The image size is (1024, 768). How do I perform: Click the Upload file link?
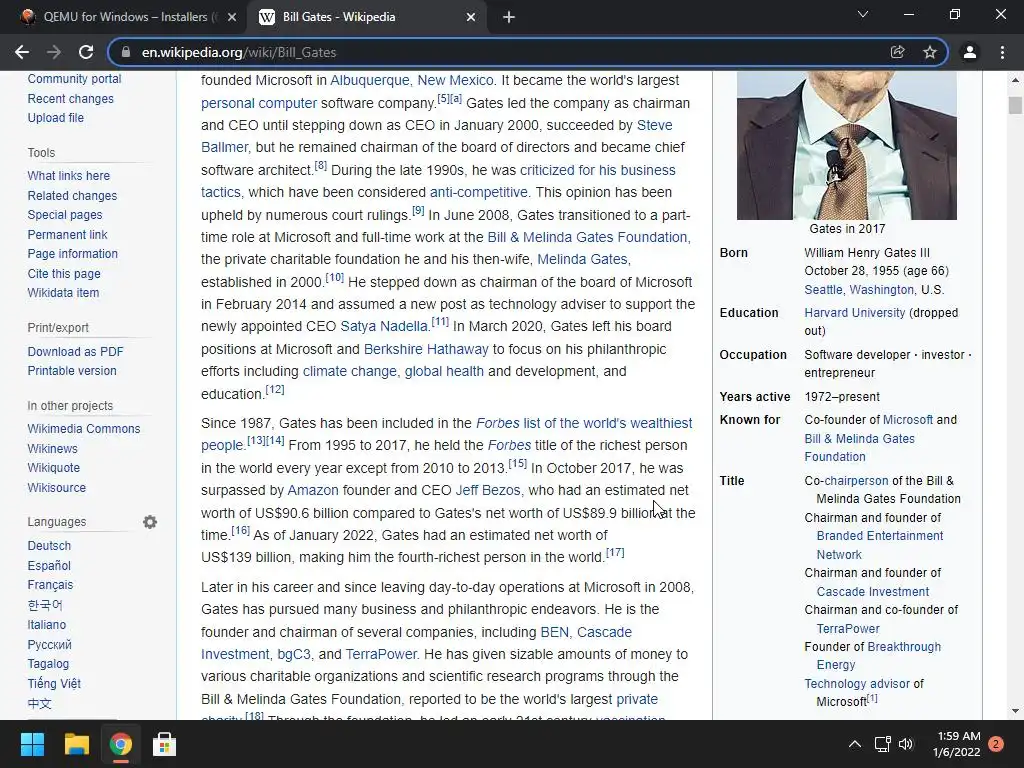point(56,118)
